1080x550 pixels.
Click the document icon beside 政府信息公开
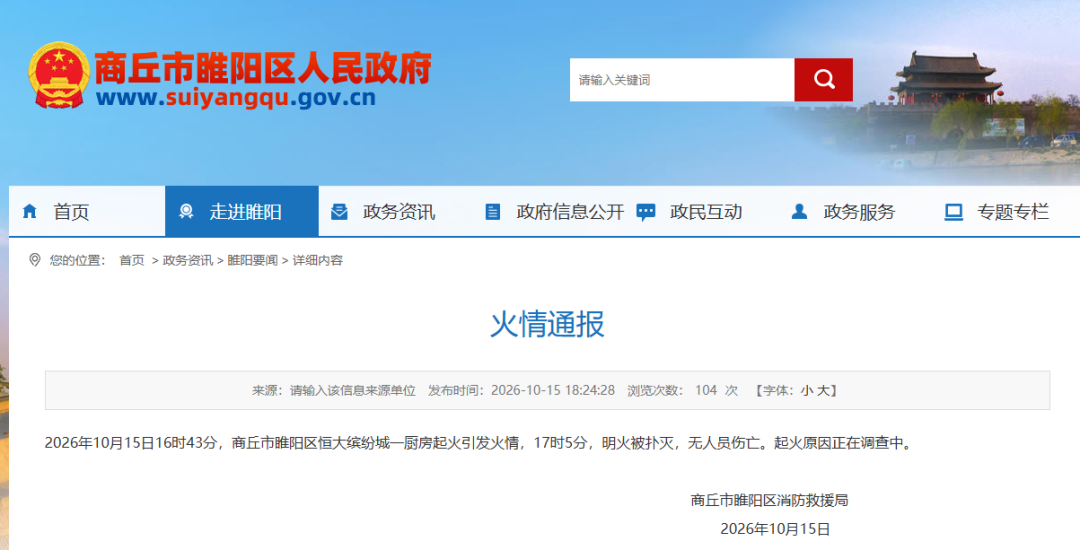click(x=492, y=211)
